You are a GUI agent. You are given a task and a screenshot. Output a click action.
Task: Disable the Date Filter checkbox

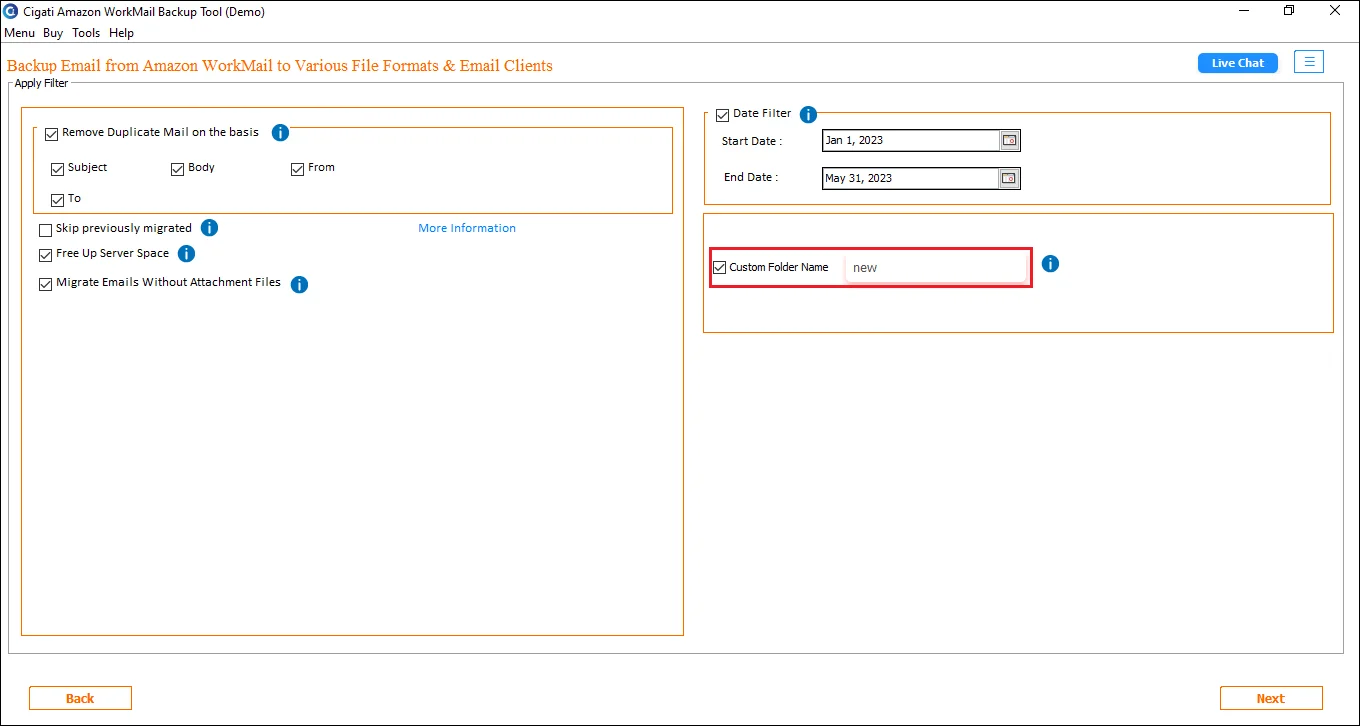[x=723, y=115]
